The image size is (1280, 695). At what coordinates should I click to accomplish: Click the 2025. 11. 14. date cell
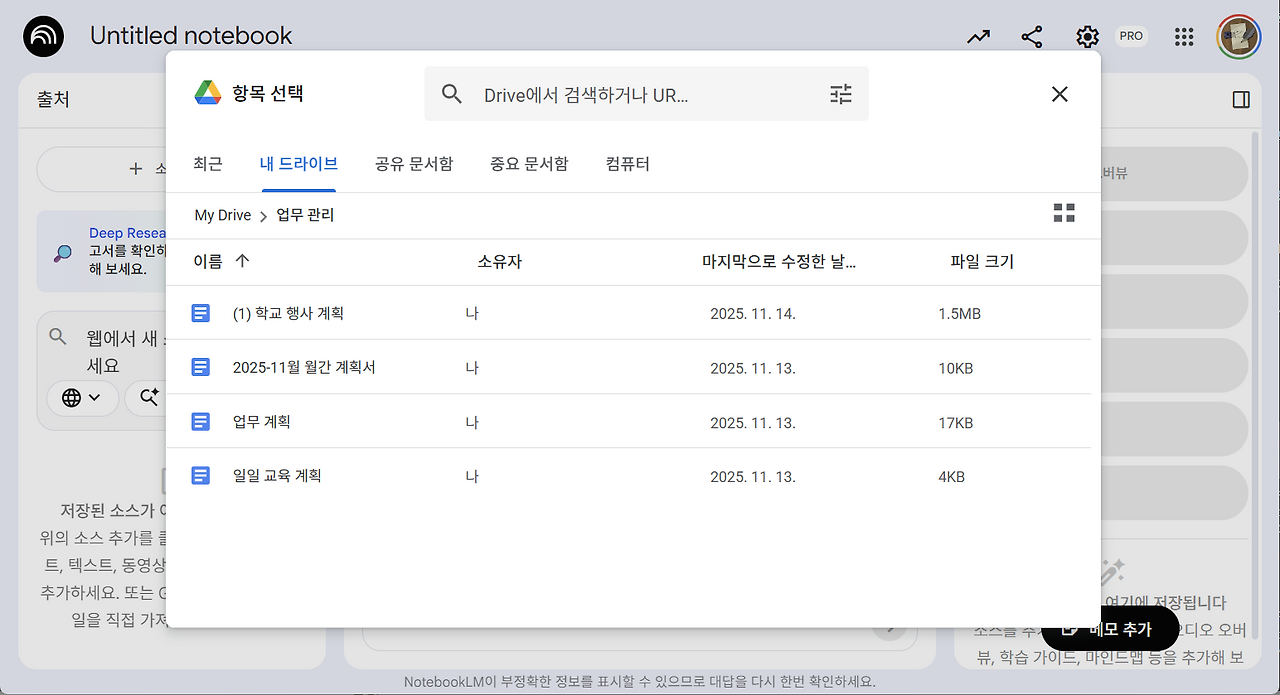click(x=753, y=314)
